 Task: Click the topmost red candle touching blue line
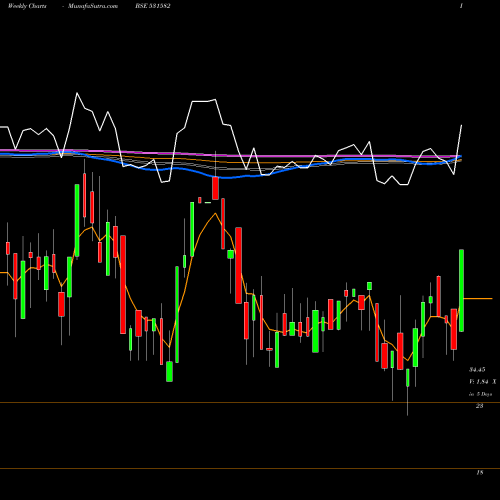pyautogui.click(x=216, y=188)
